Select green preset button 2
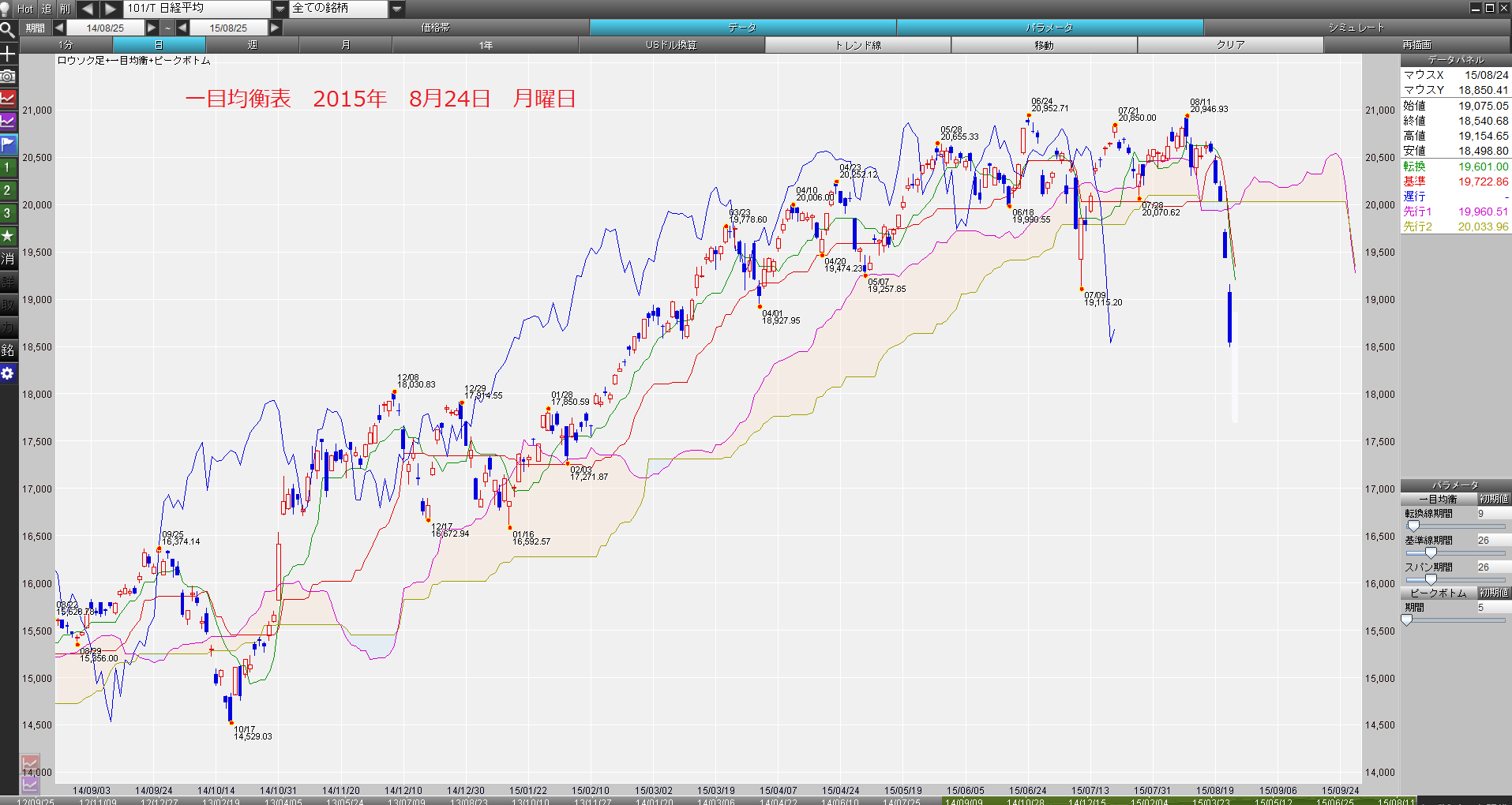The width and height of the screenshot is (1512, 805). click(x=8, y=190)
